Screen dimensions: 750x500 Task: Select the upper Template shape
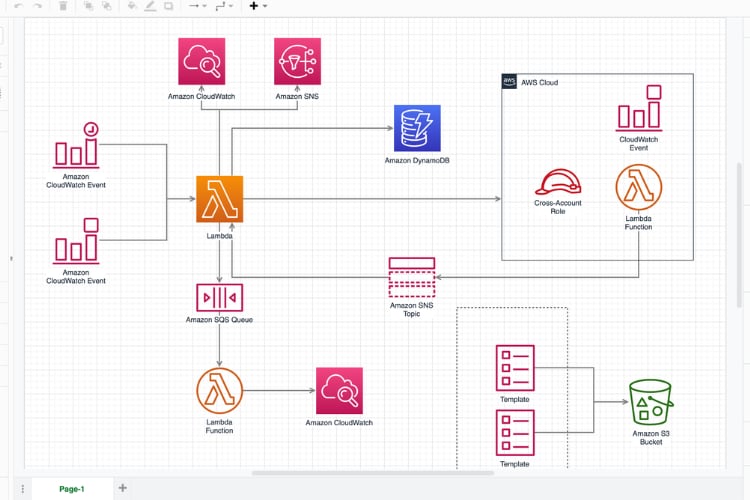click(x=515, y=368)
